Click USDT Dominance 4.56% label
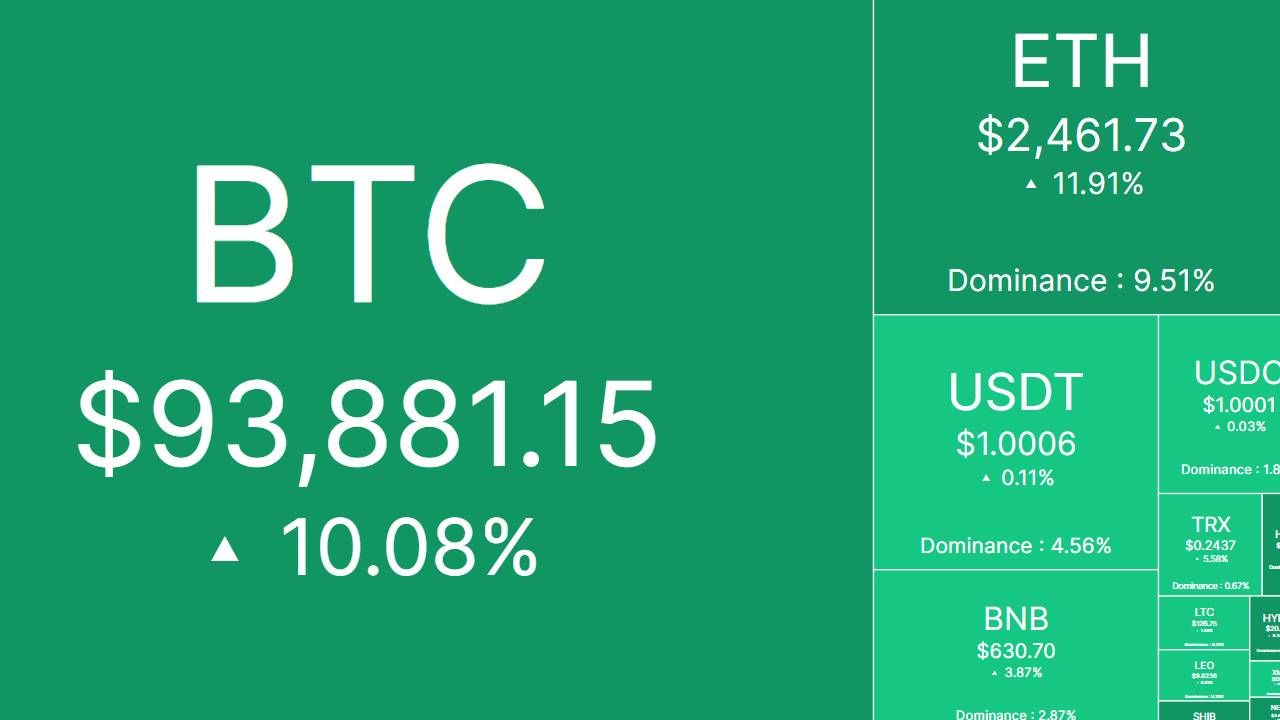This screenshot has width=1280, height=720. click(1016, 546)
